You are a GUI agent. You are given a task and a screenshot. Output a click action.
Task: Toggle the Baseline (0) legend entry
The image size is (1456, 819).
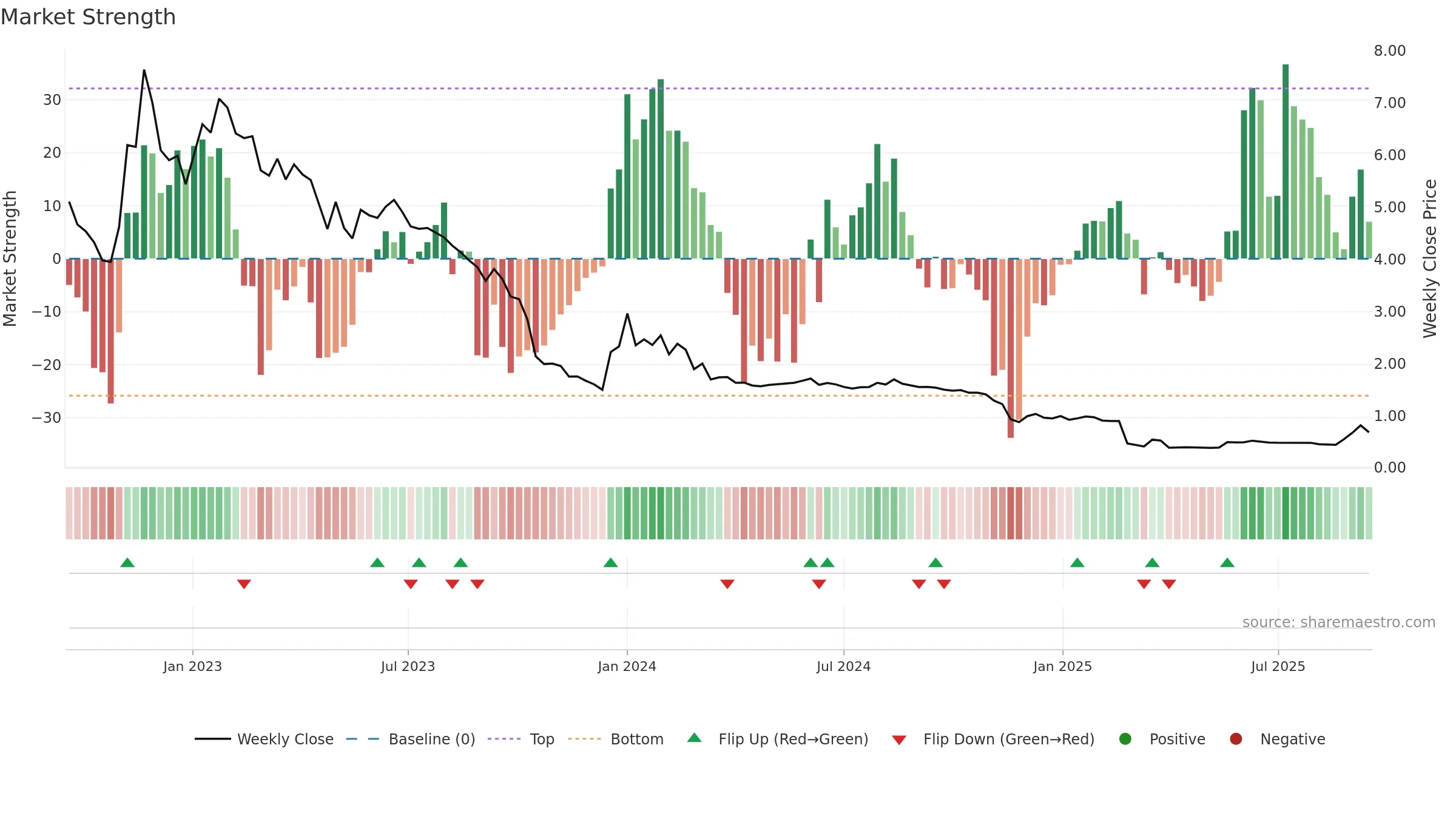coord(411,739)
